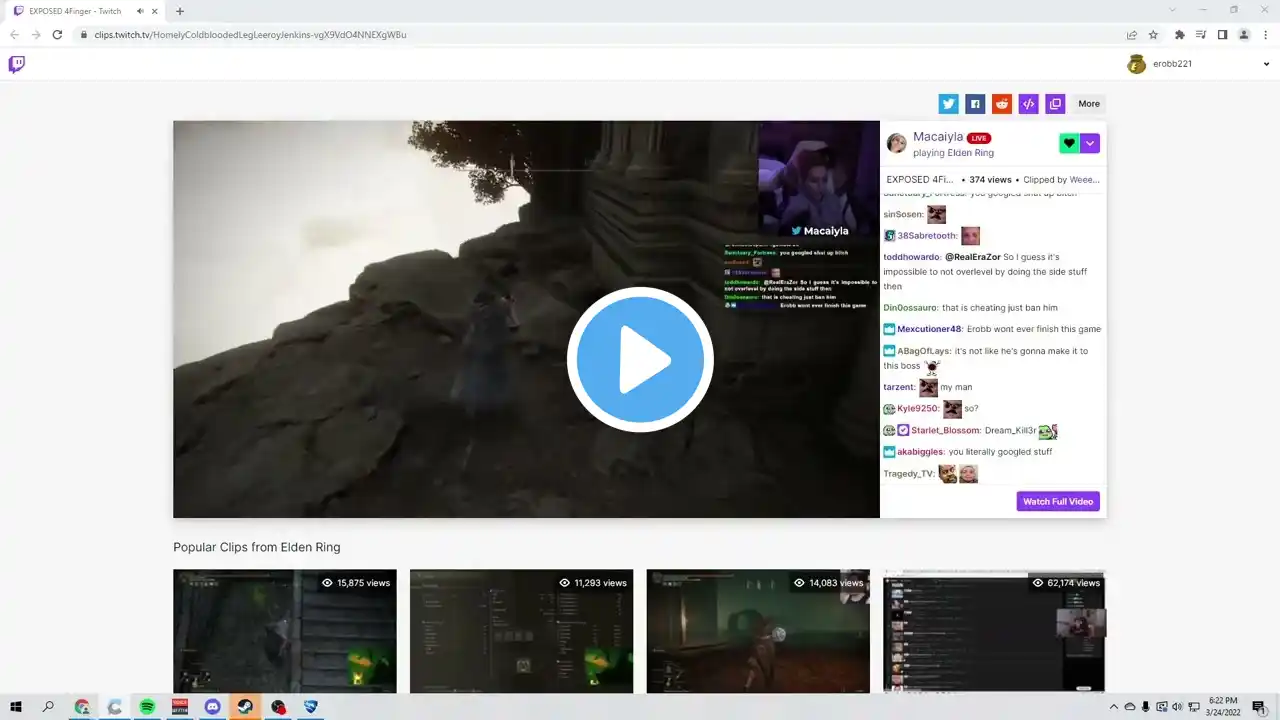Play the clip with the big play button
This screenshot has width=1280, height=720.
pyautogui.click(x=640, y=360)
